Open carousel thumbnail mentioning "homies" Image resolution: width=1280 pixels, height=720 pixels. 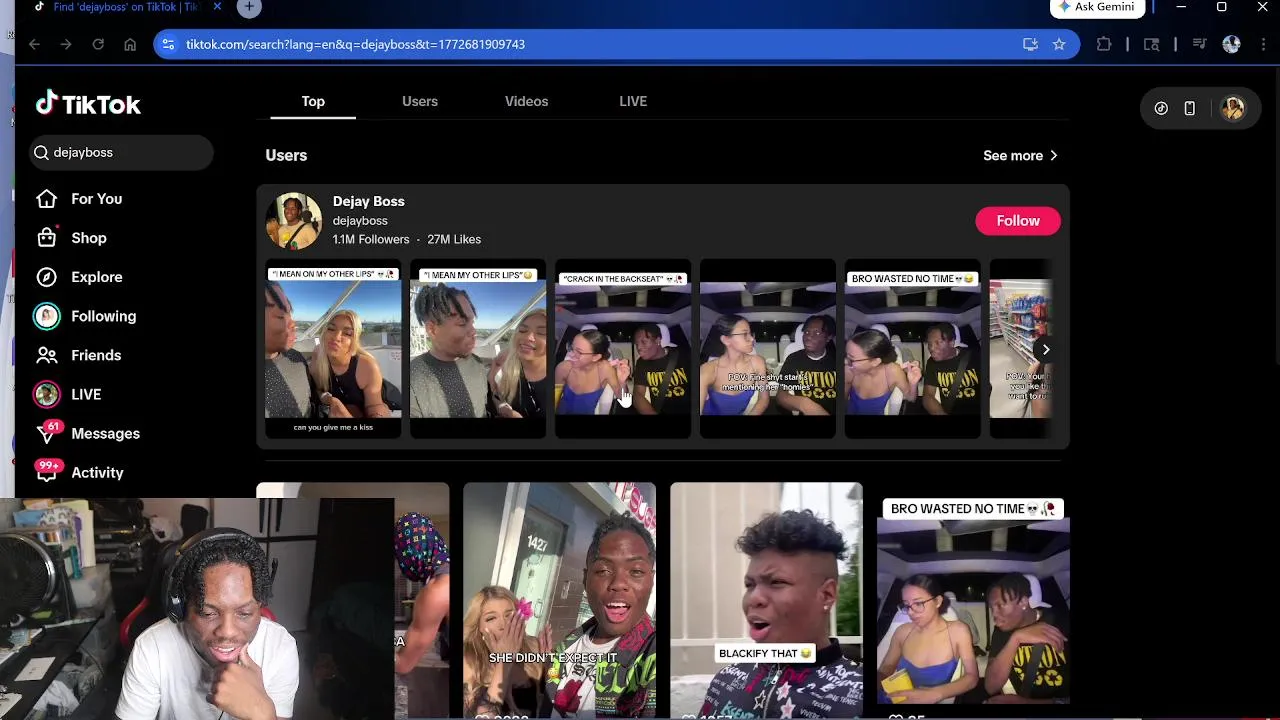(768, 348)
